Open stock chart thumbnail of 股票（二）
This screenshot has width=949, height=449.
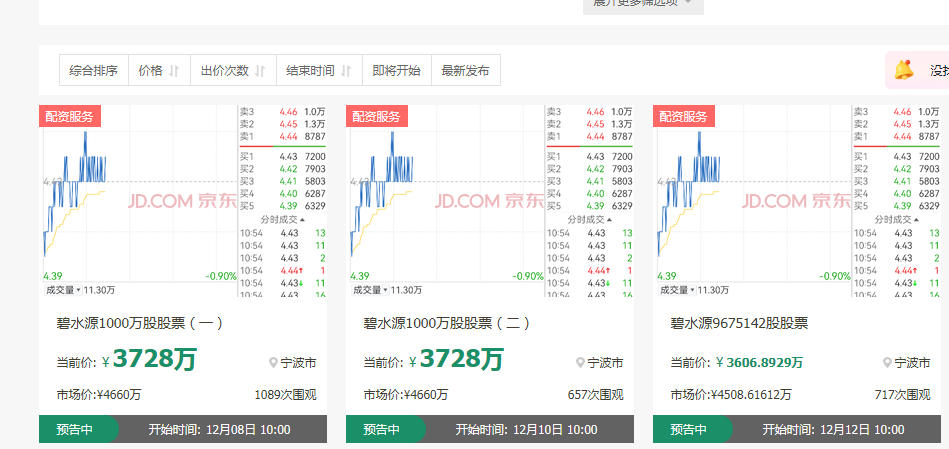490,200
